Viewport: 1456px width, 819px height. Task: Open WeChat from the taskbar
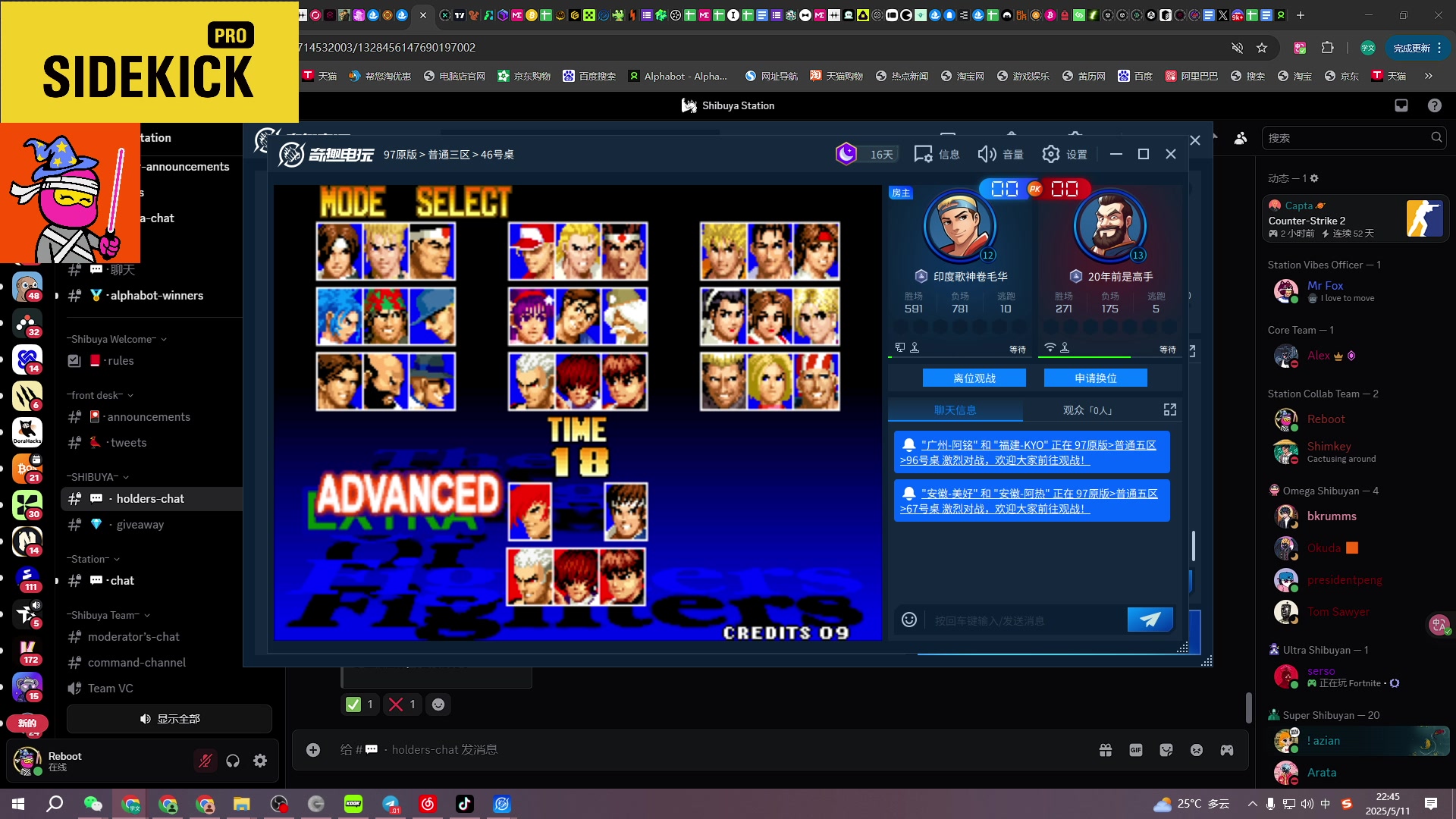pos(93,804)
